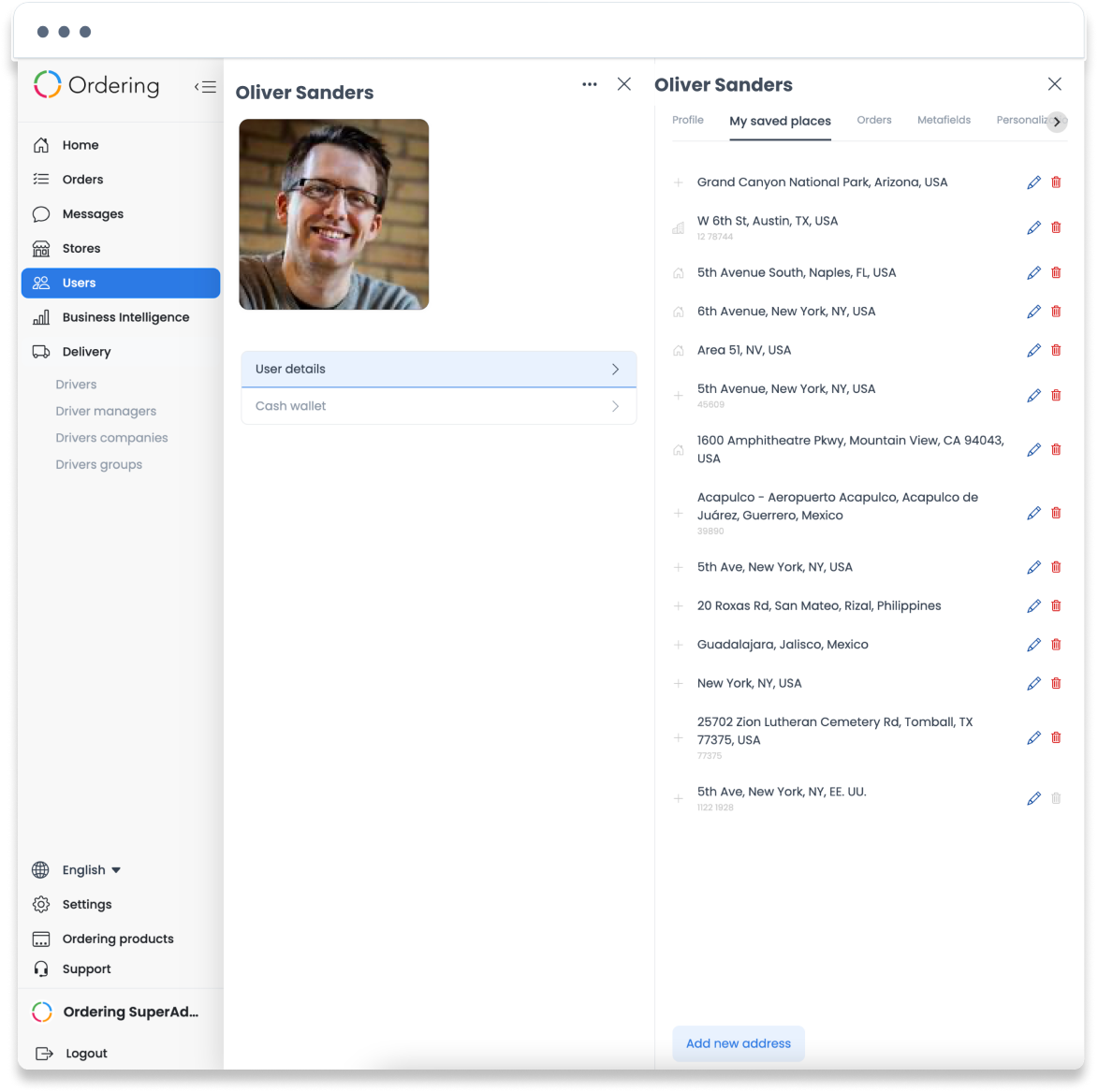Delete Acapulco Aeropuerto address

1056,513
